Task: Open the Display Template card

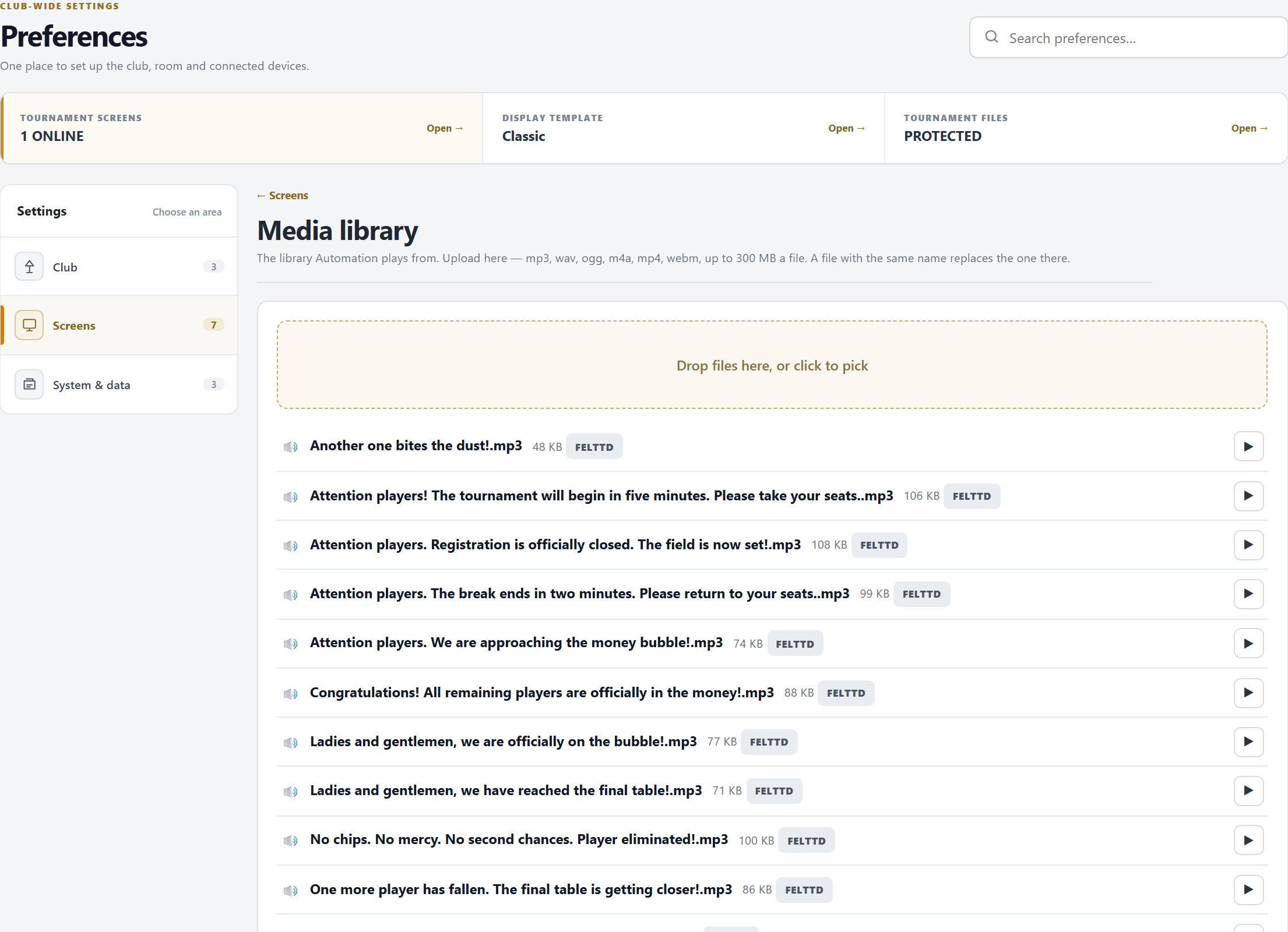Action: pyautogui.click(x=683, y=128)
